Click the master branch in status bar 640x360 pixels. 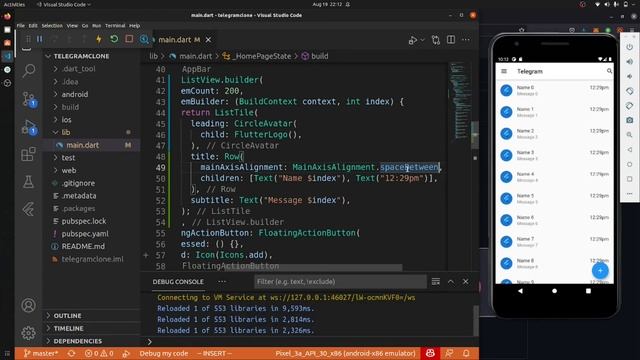[x=40, y=353]
